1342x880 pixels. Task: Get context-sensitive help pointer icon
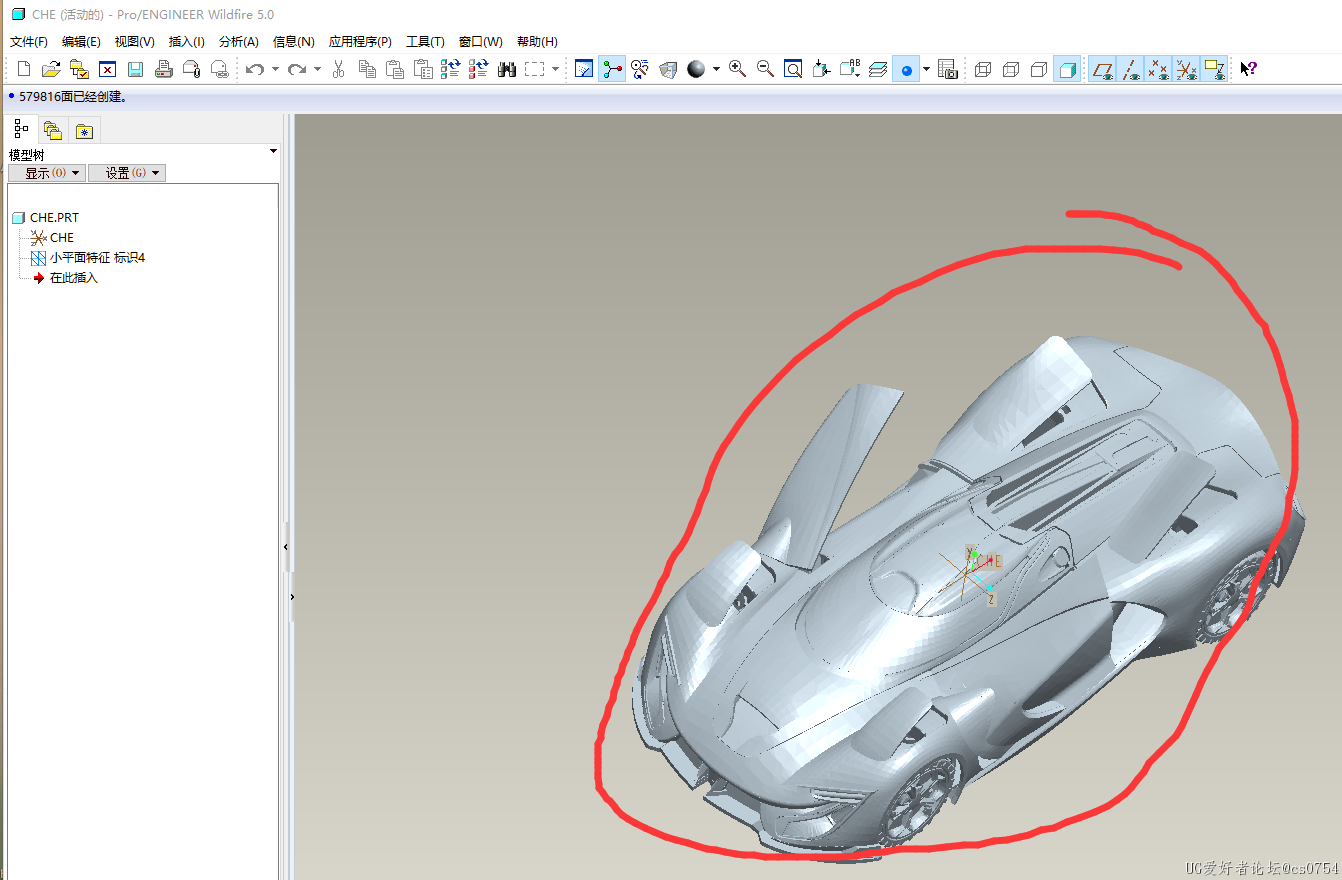[x=1248, y=69]
